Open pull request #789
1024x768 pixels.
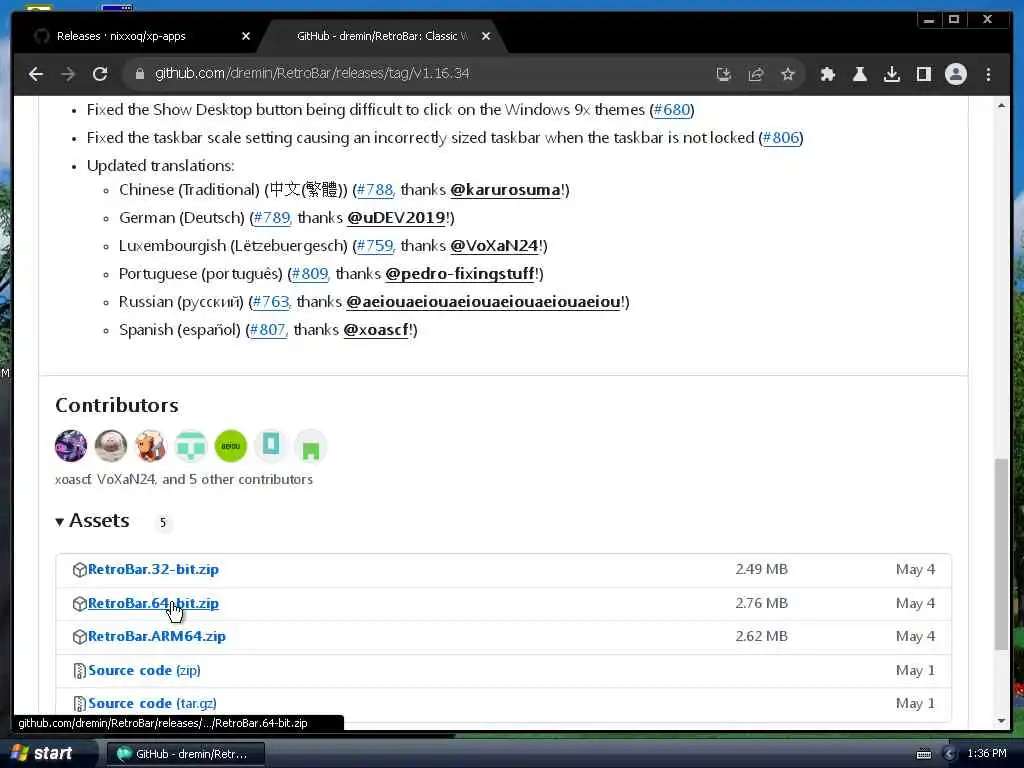272,218
